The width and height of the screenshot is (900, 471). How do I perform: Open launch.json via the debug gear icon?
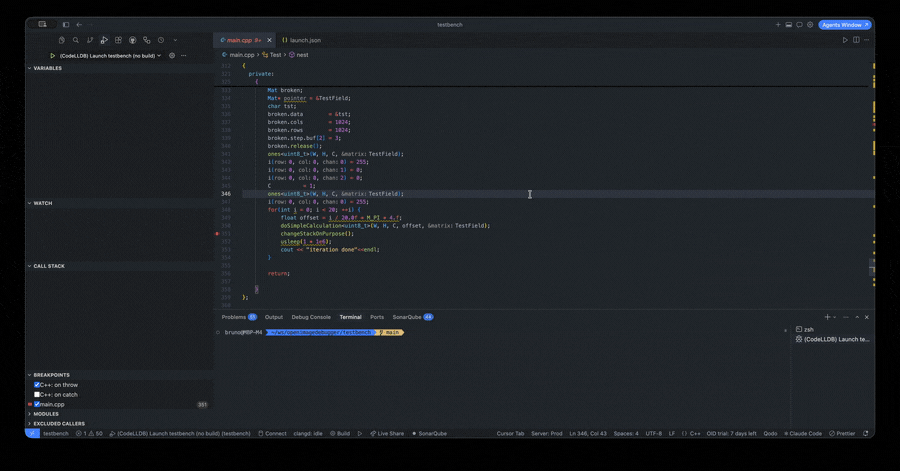tap(172, 56)
